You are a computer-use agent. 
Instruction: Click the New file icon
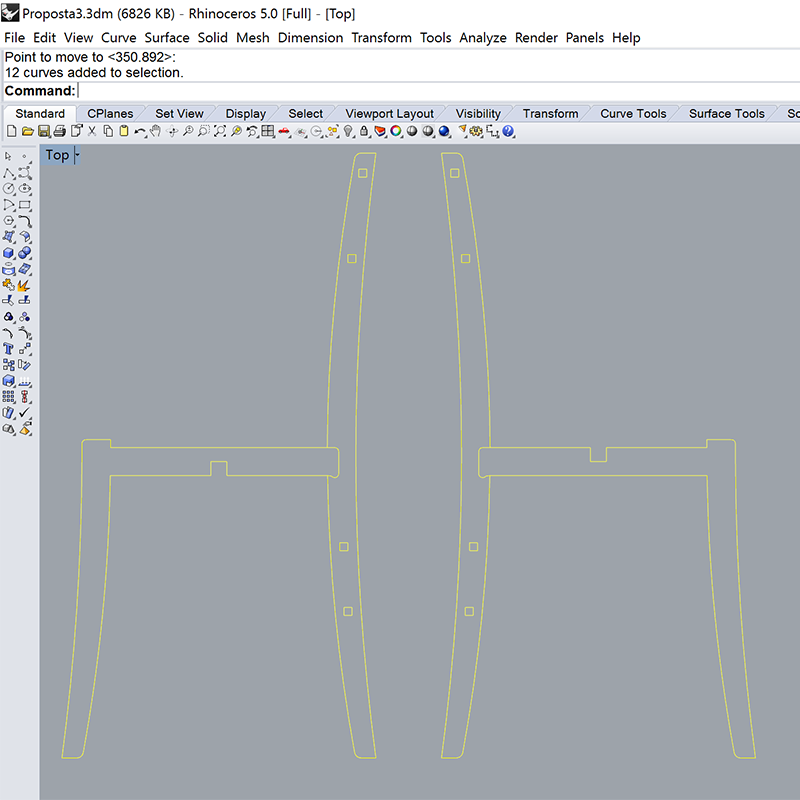[11, 131]
